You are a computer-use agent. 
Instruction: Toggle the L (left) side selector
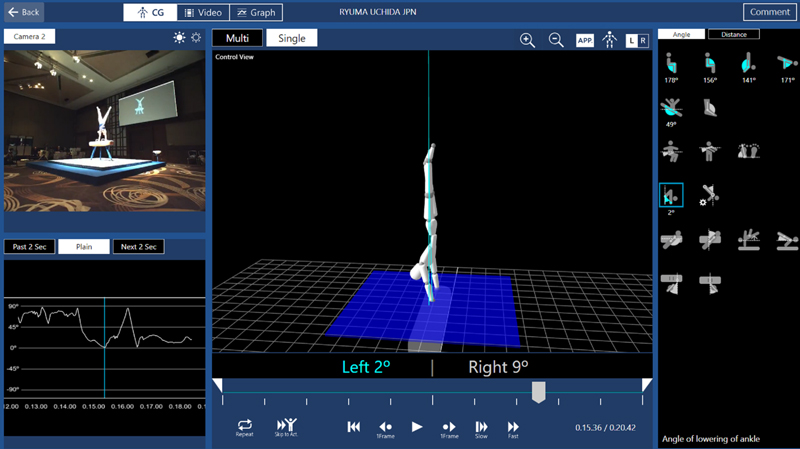pyautogui.click(x=631, y=40)
